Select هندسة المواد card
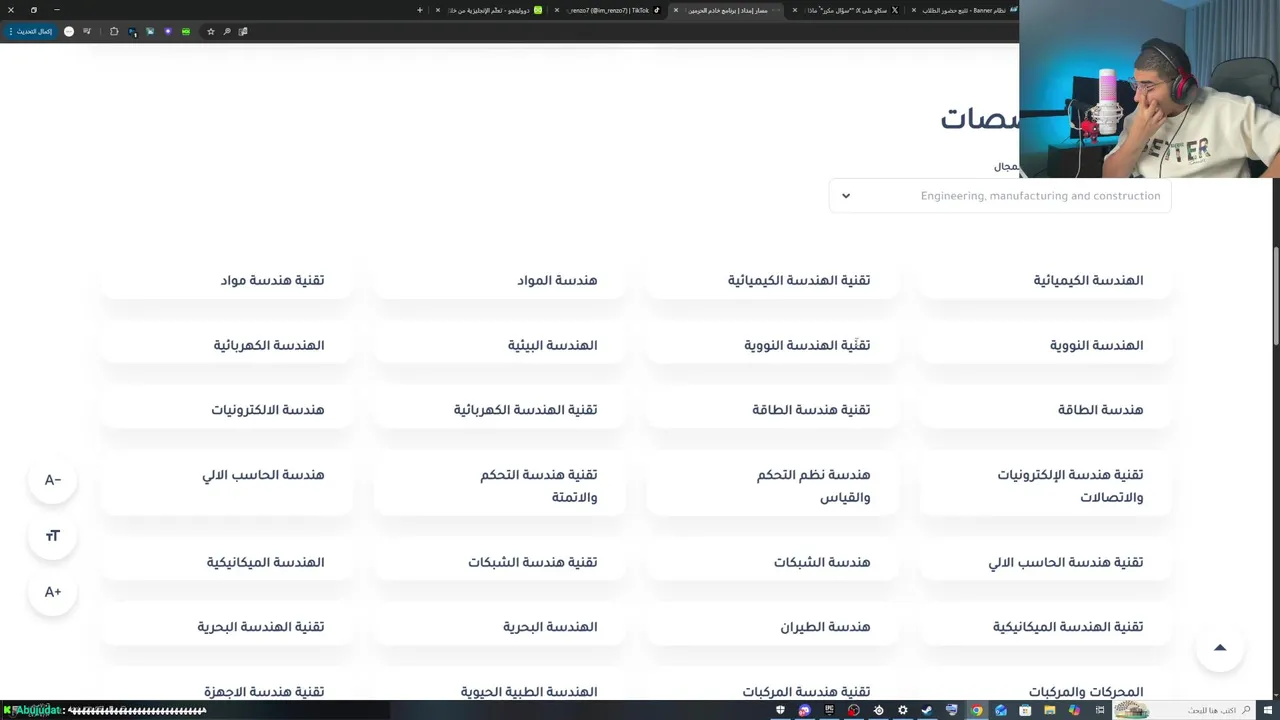This screenshot has width=1280, height=720. click(499, 280)
